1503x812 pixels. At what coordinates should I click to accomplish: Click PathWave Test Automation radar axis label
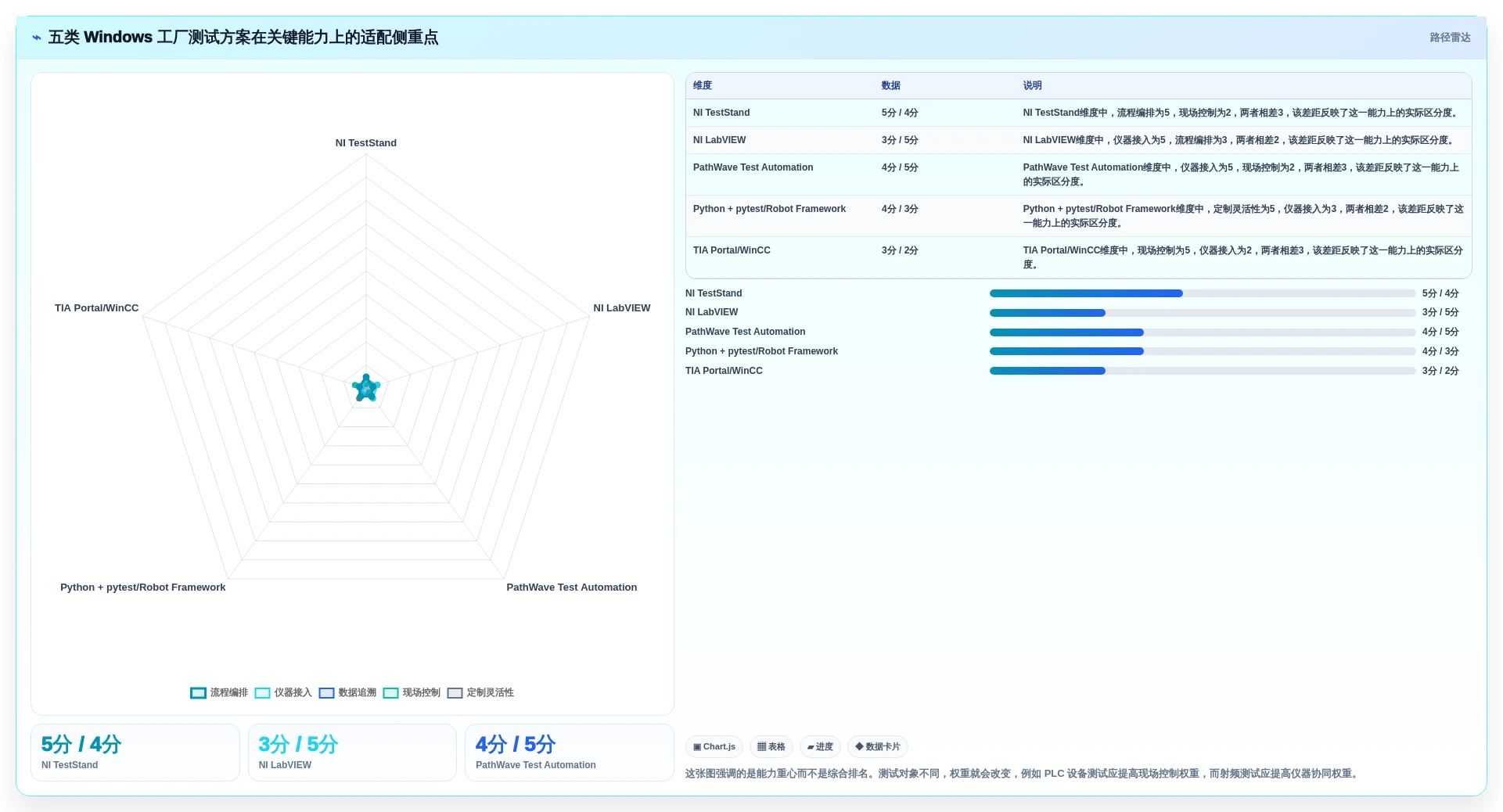coord(572,587)
